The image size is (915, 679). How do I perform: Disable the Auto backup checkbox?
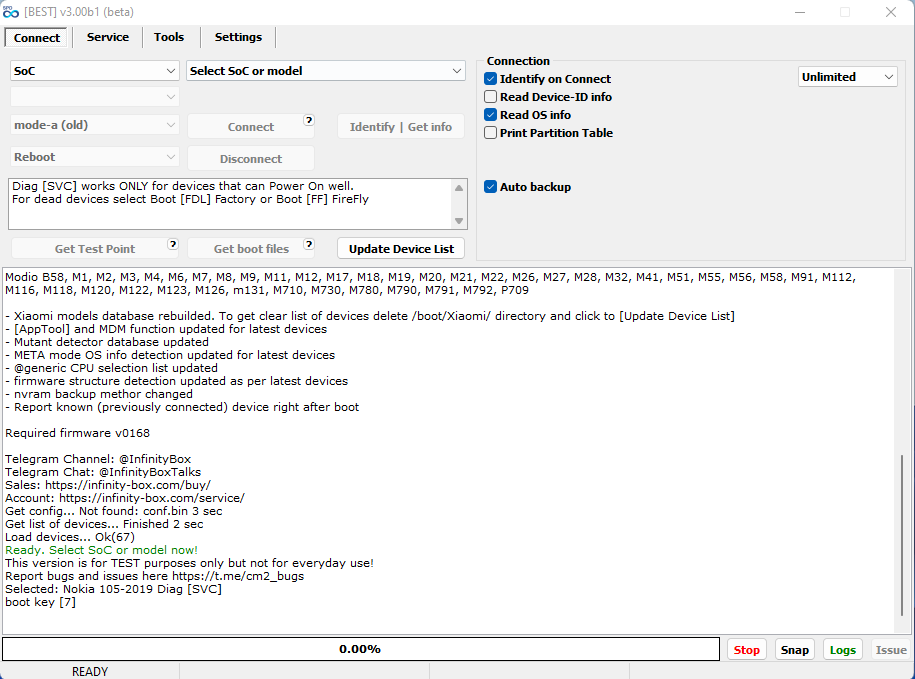491,187
